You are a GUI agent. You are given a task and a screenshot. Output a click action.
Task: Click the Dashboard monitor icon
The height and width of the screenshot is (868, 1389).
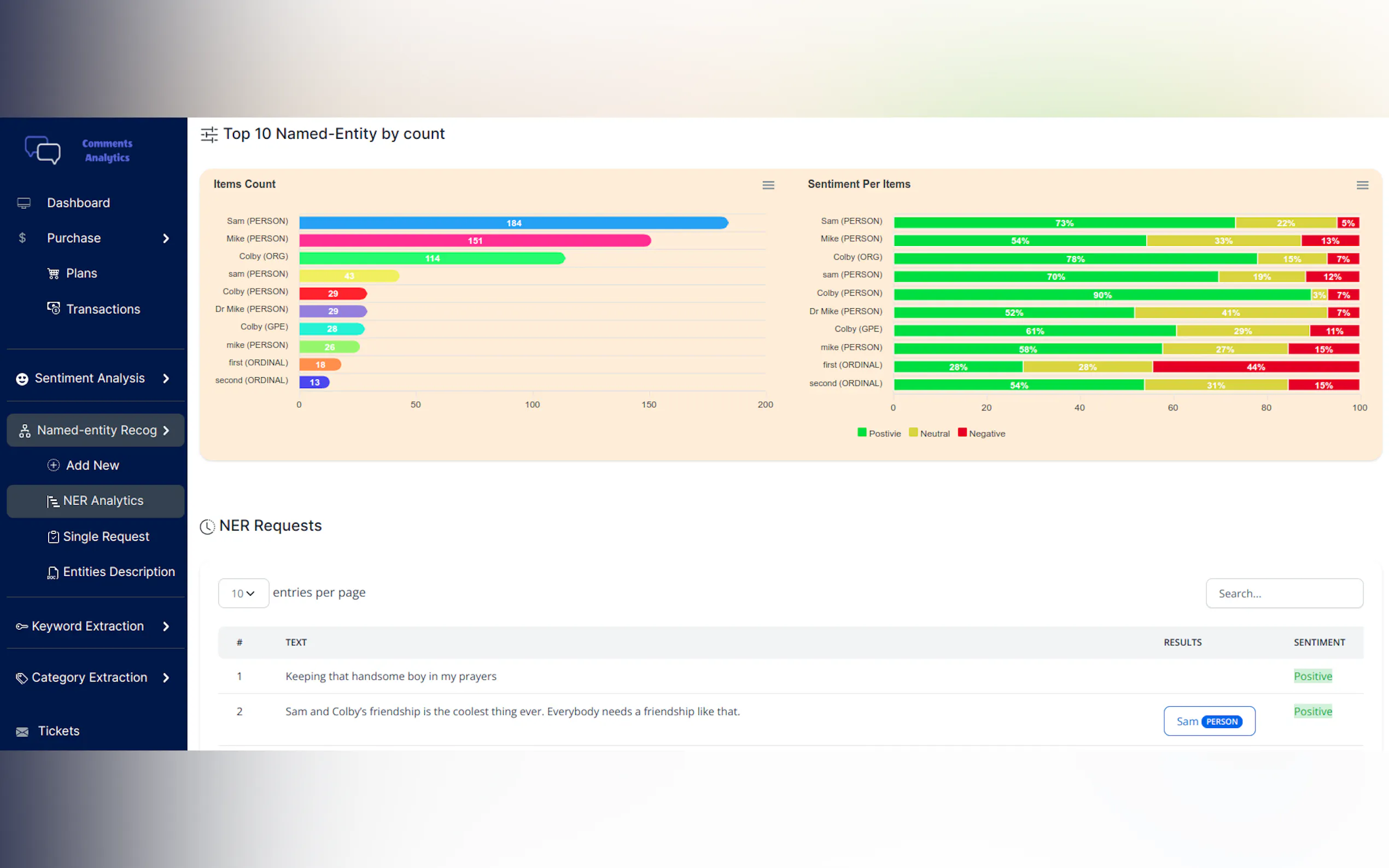pos(24,203)
